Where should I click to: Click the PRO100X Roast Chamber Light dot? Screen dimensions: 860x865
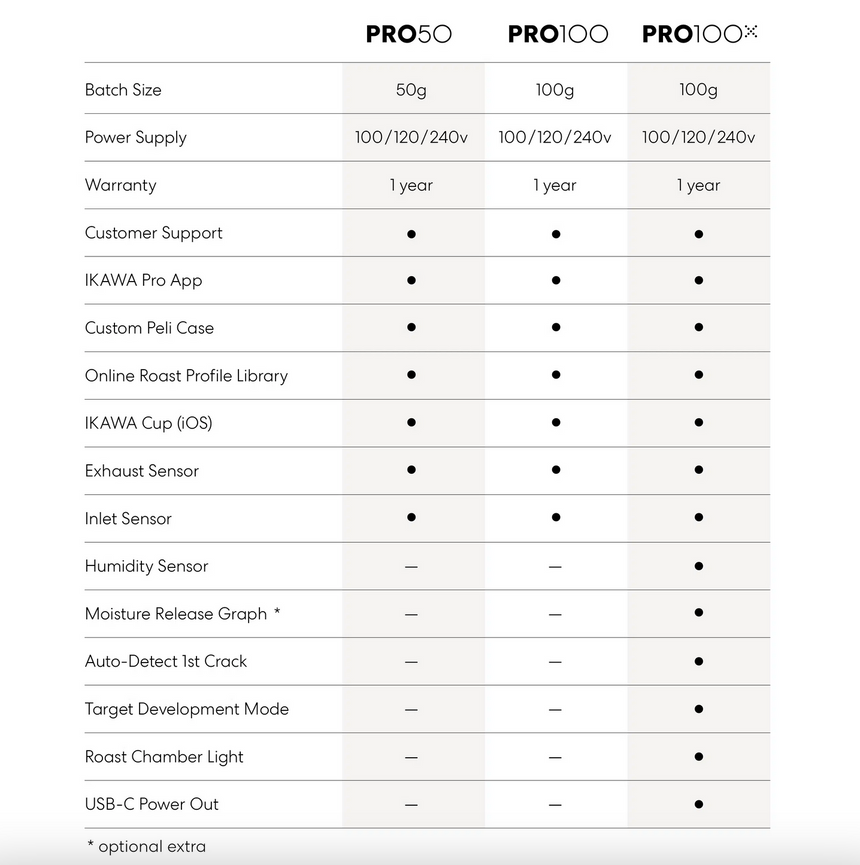pos(698,757)
